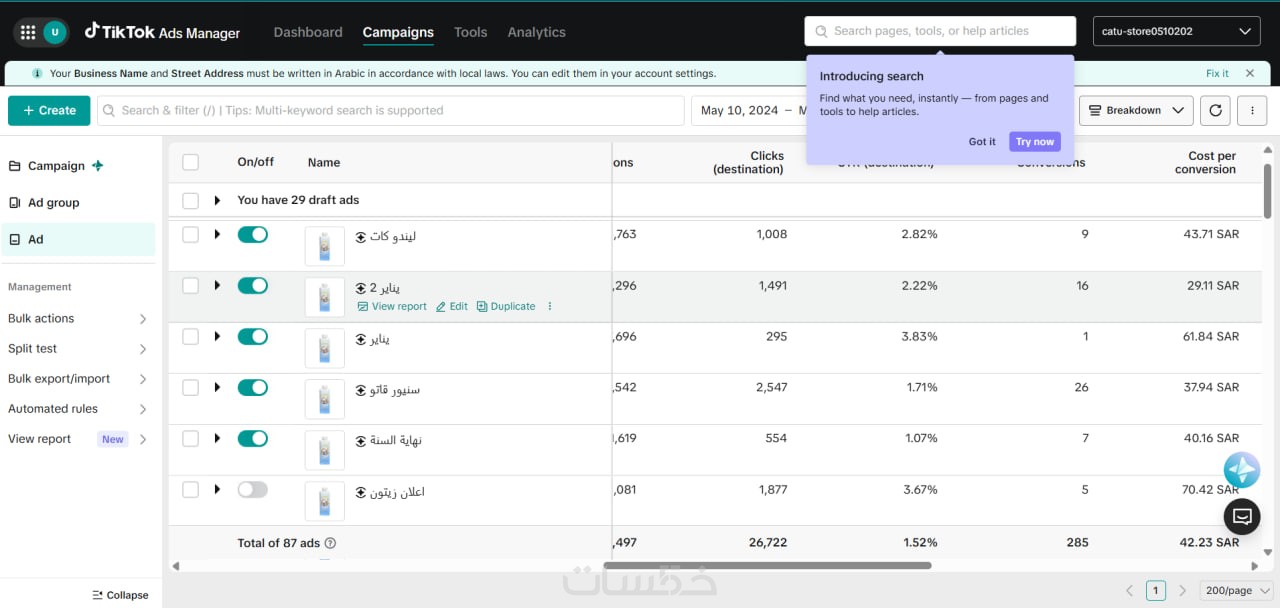This screenshot has height=608, width=1280.
Task: Go to next page arrow
Action: pyautogui.click(x=1182, y=591)
